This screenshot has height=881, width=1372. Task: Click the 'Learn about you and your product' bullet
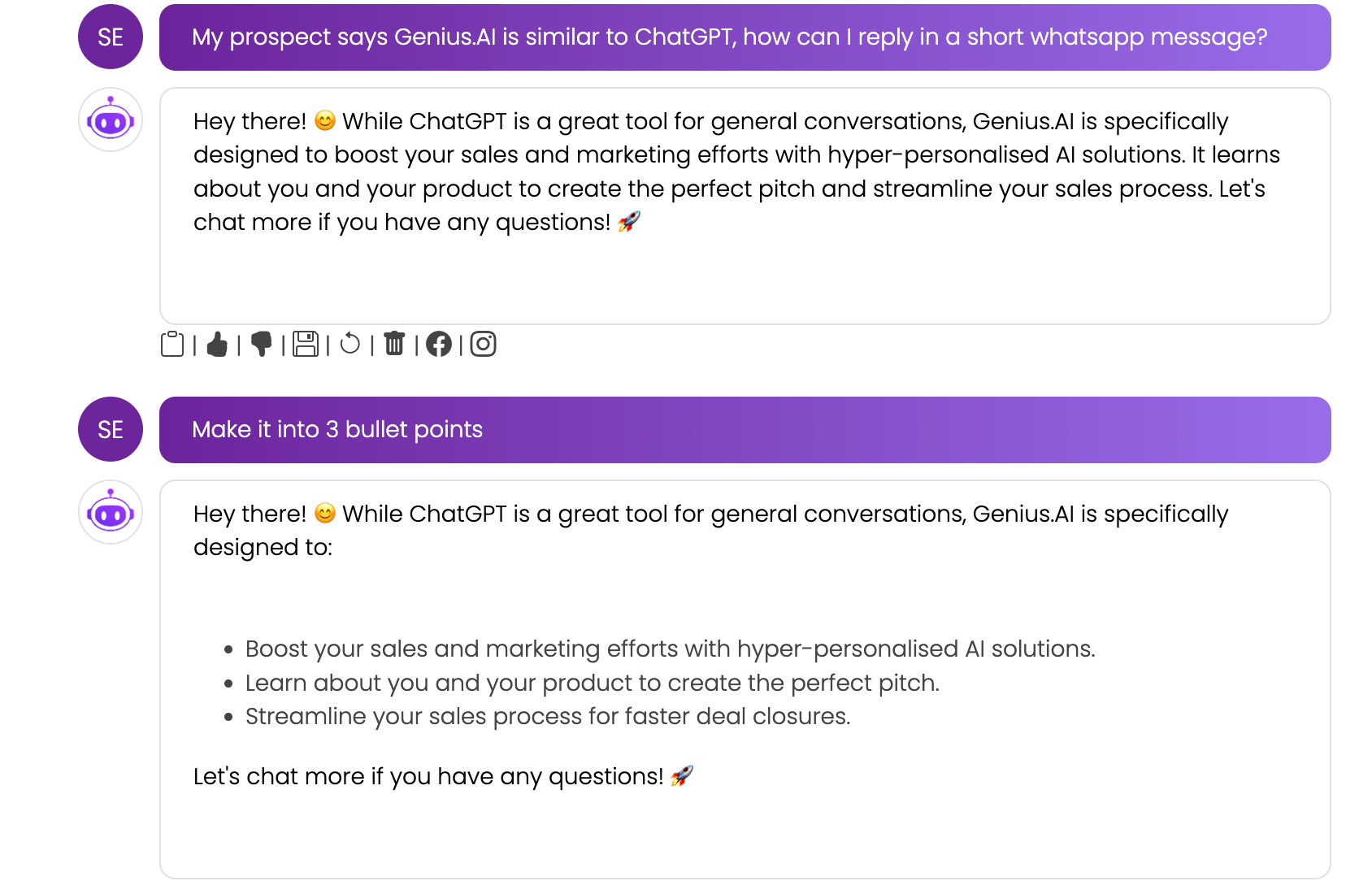593,683
